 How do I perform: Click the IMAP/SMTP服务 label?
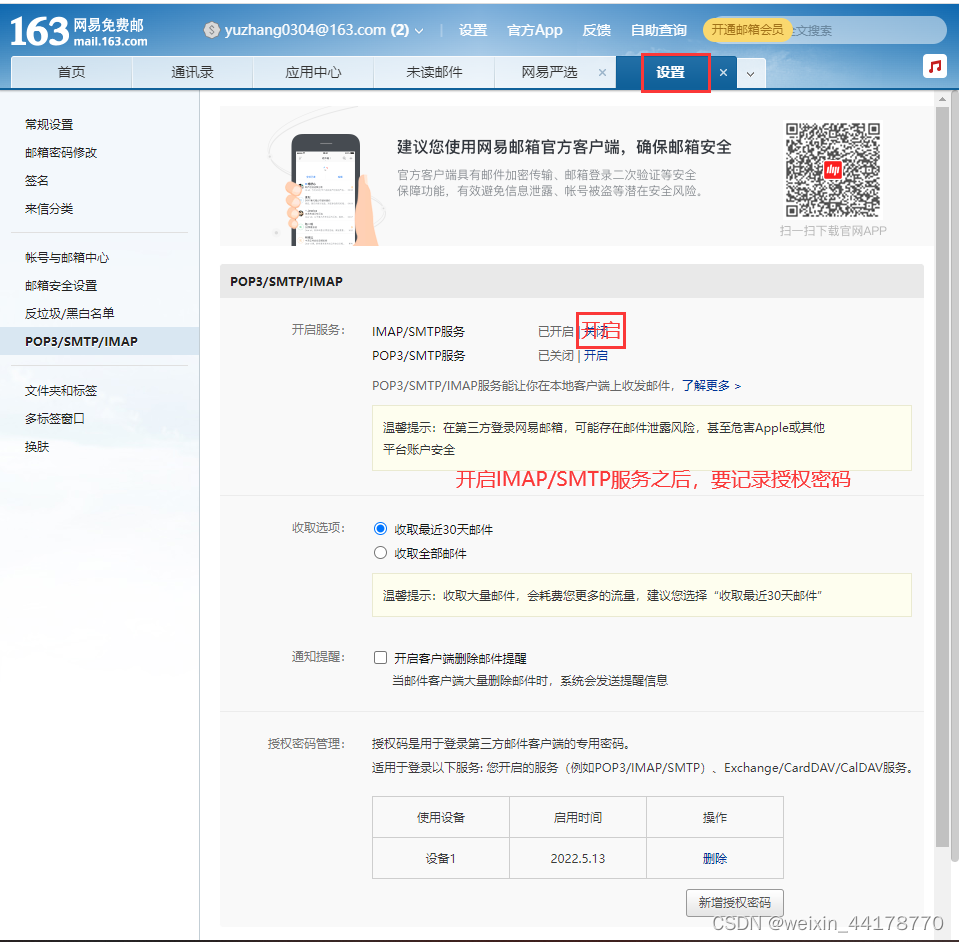[418, 332]
